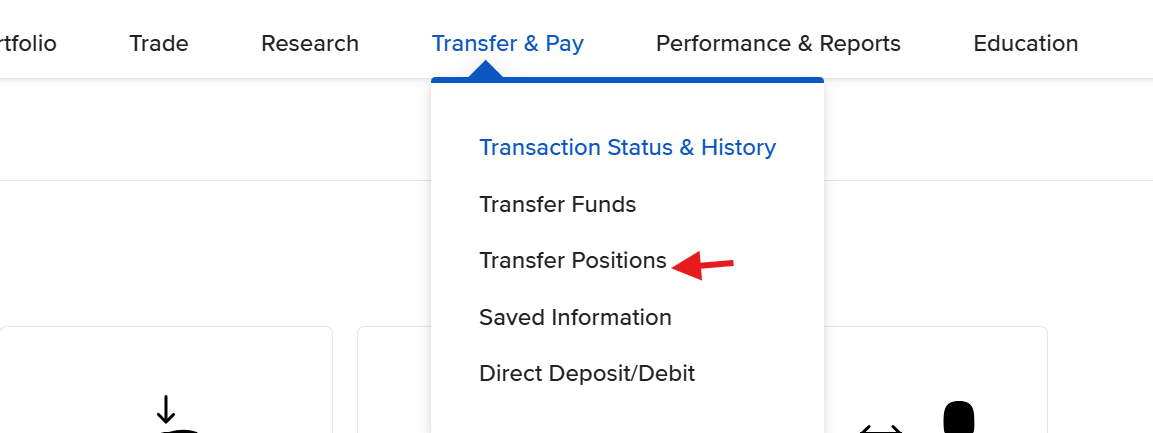Click the double-headed transfer arrows icon
1153x433 pixels.
[x=880, y=427]
